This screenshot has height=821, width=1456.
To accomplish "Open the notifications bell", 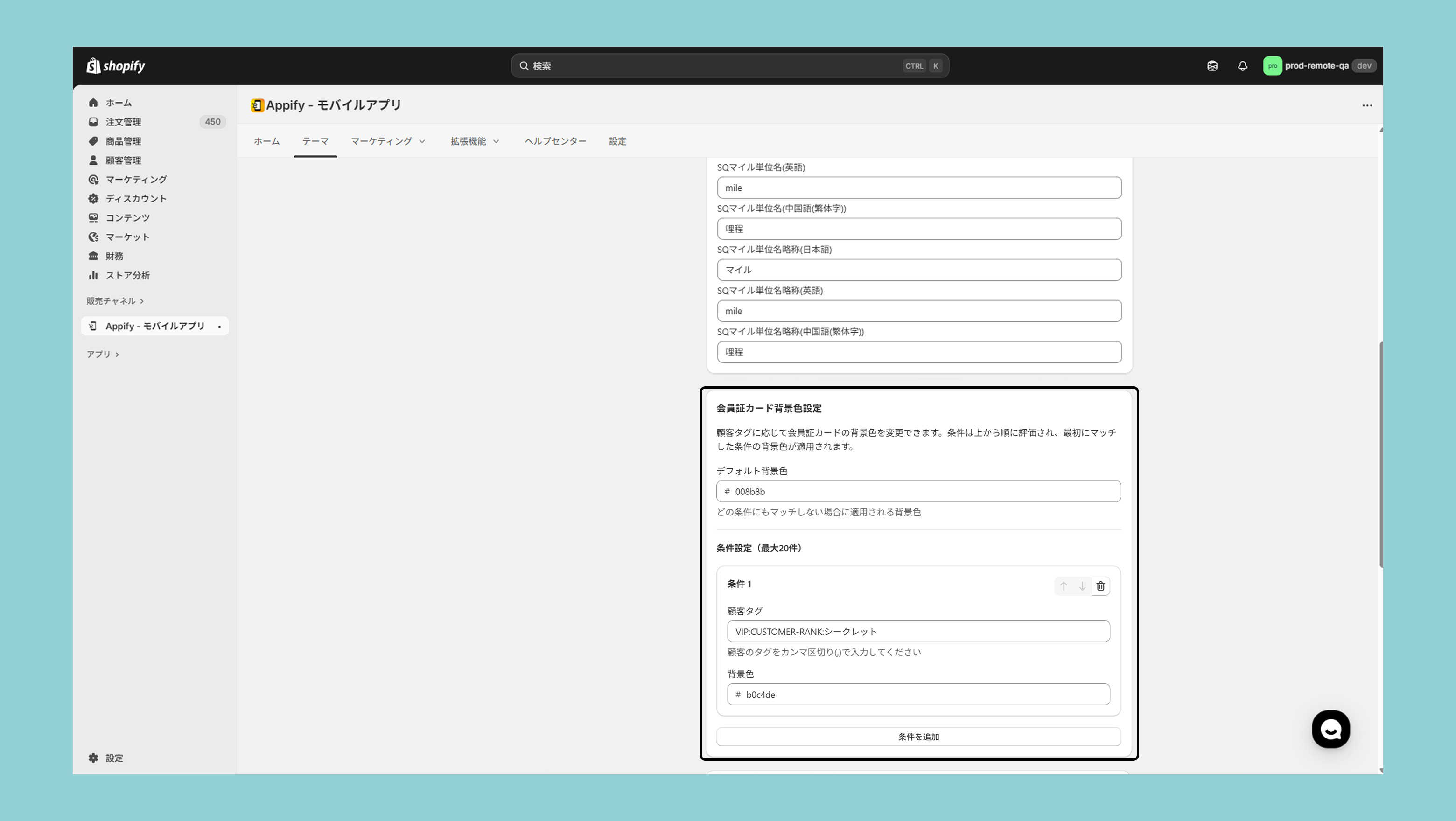I will coord(1242,66).
